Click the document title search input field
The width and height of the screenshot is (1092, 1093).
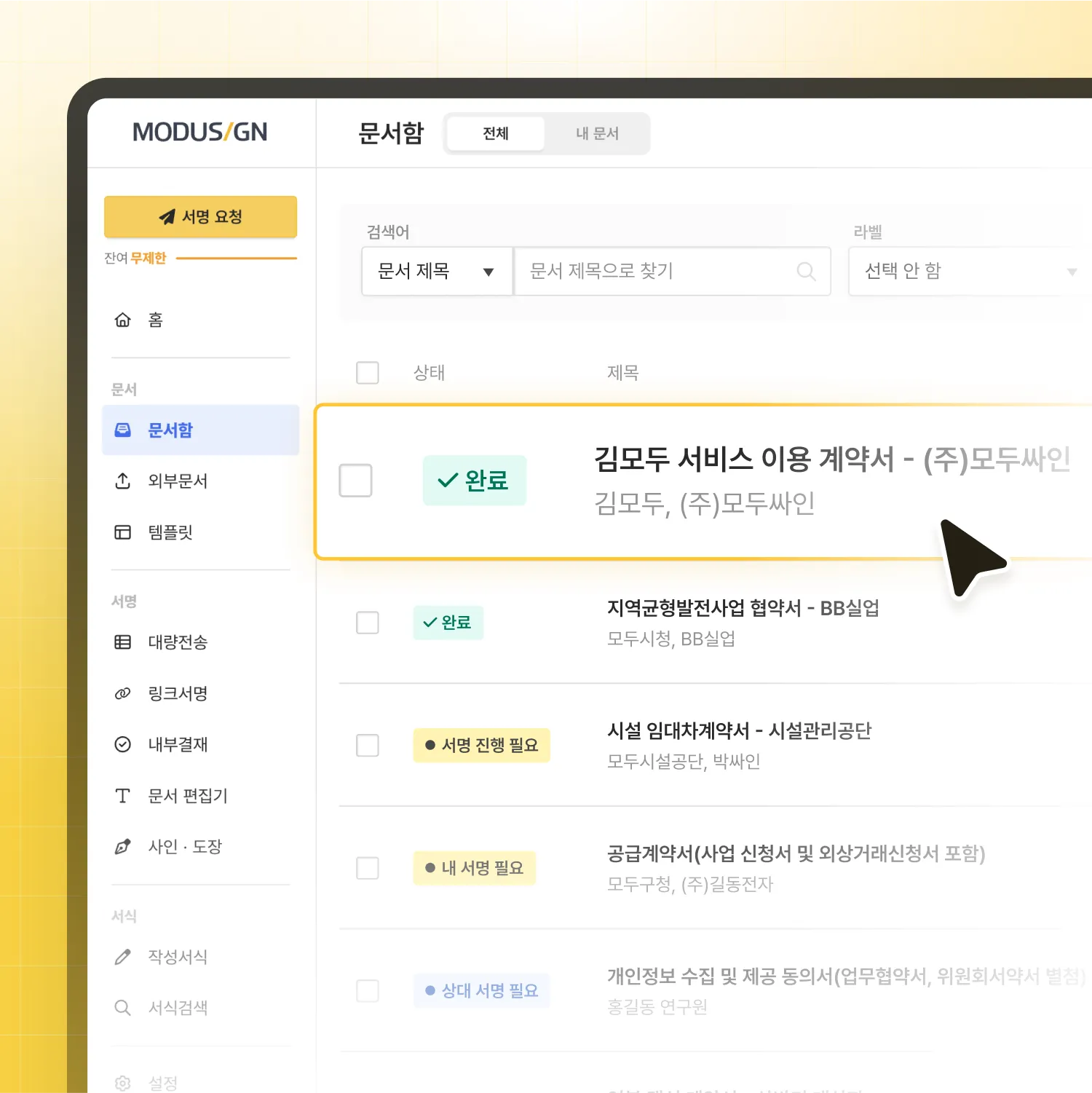pyautogui.click(x=655, y=272)
